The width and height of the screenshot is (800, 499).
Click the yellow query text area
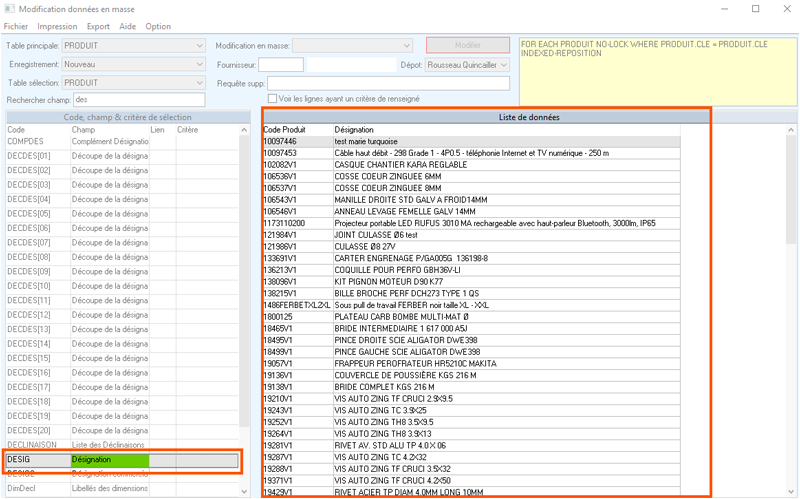(x=658, y=71)
